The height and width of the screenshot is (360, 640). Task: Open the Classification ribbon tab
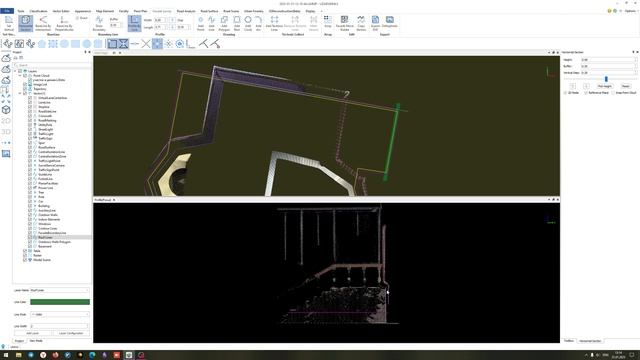(x=38, y=11)
